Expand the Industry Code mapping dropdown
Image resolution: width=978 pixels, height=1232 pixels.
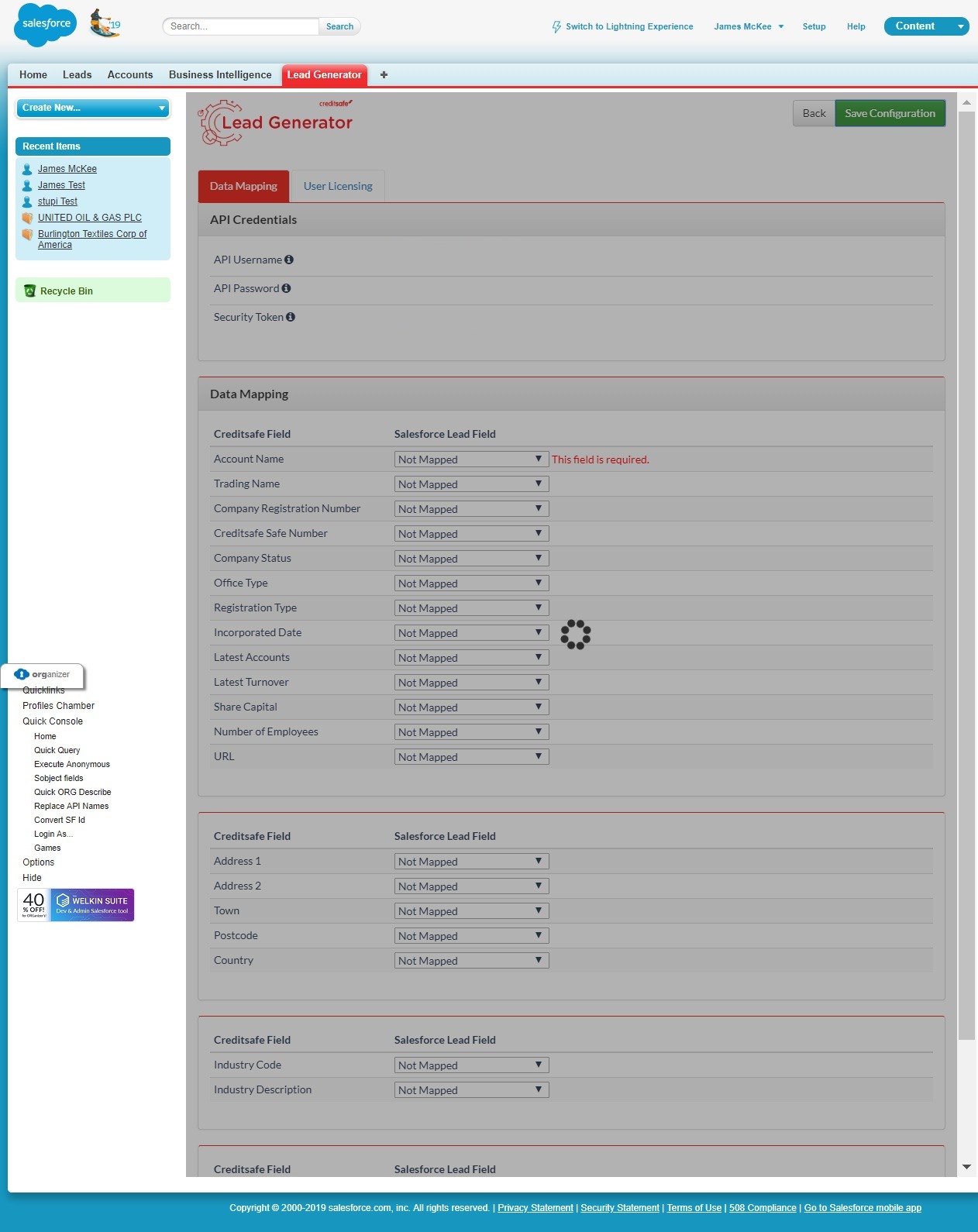(x=471, y=1065)
